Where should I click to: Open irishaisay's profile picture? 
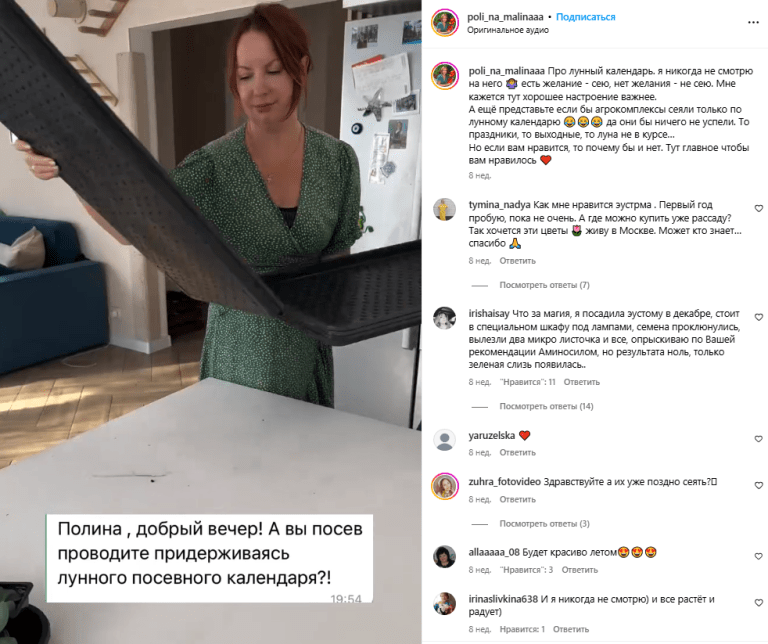click(445, 318)
